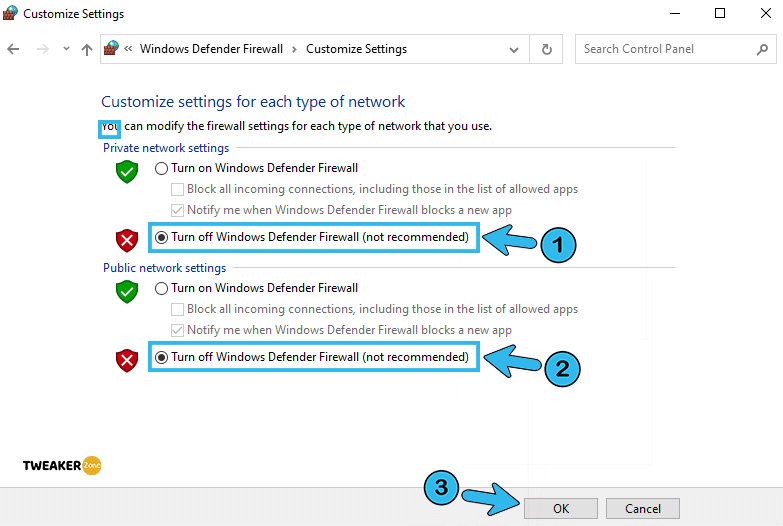Go up one level with Up arrow
The width and height of the screenshot is (783, 526).
tap(87, 49)
